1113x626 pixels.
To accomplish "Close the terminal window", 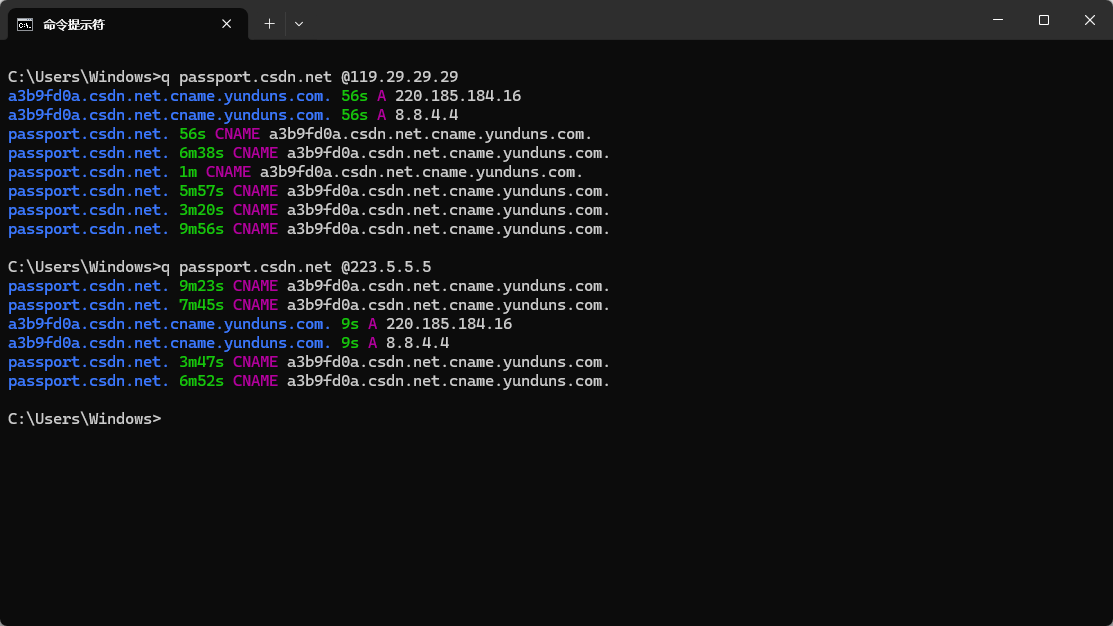I will pos(1090,20).
